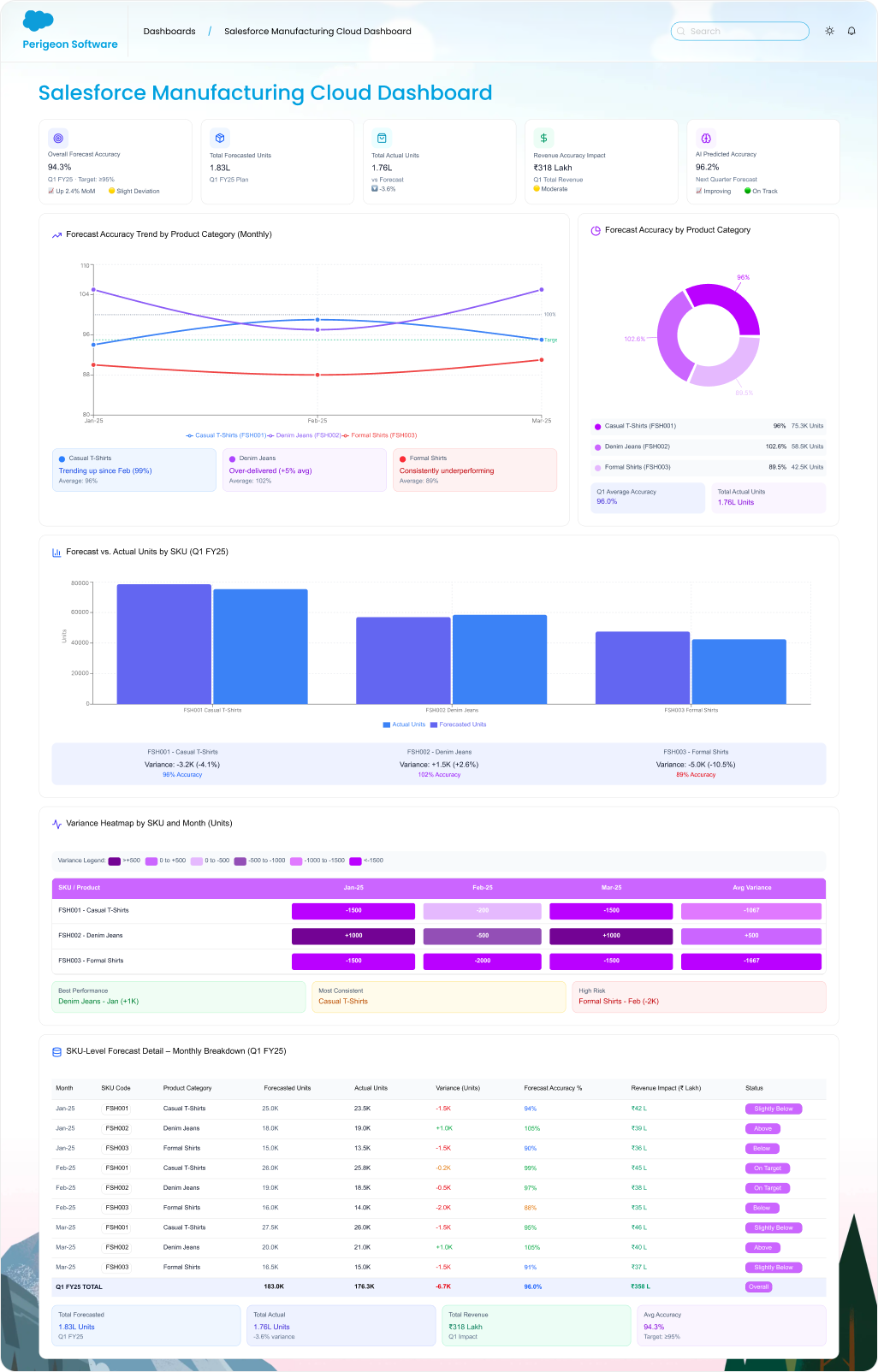Viewport: 878px width, 1372px height.
Task: Click the database icon beside SKU-Level Forecast Detail
Action: (57, 1051)
